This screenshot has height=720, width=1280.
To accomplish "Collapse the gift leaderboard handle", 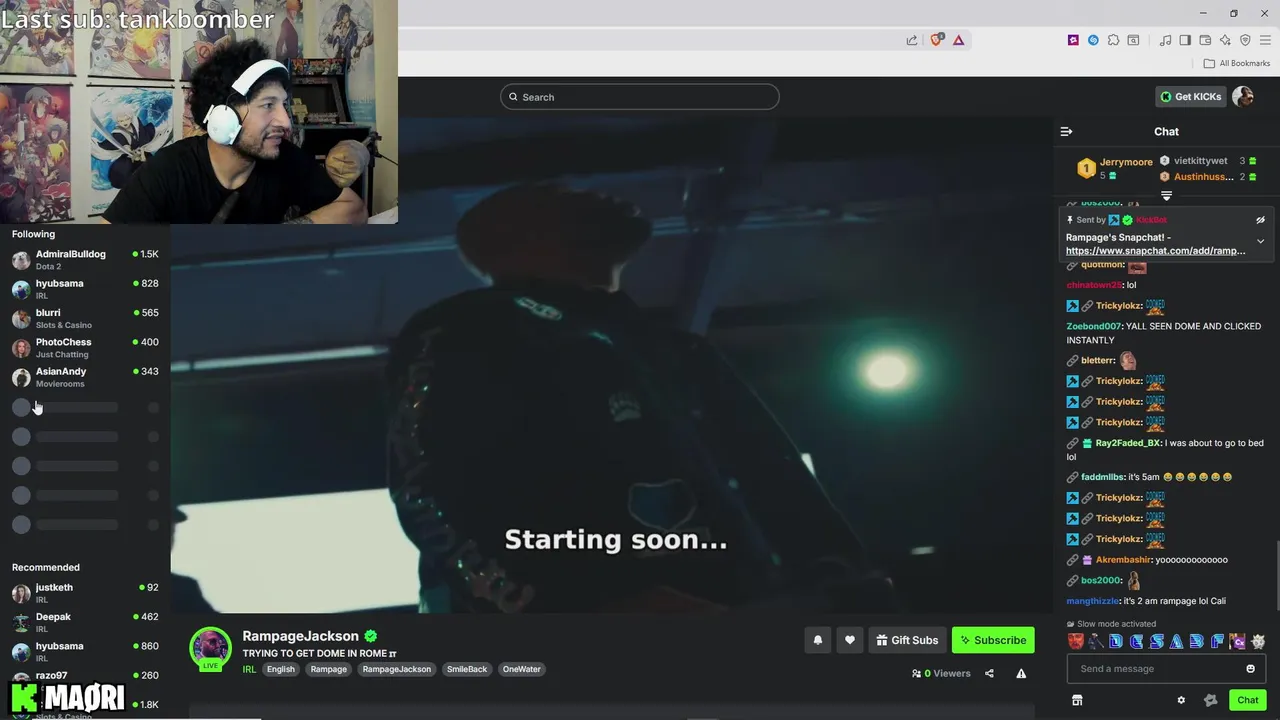I will point(1166,196).
